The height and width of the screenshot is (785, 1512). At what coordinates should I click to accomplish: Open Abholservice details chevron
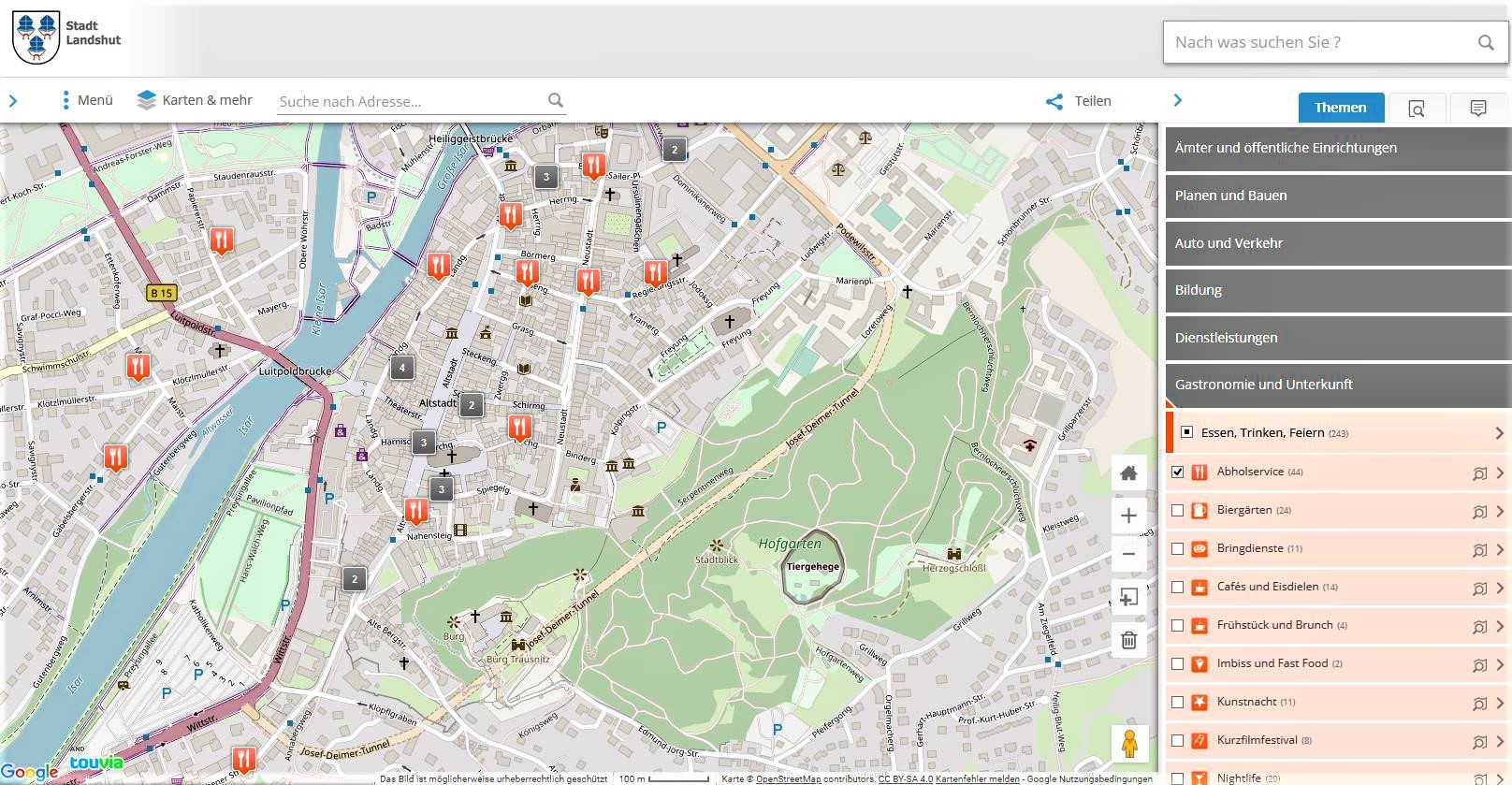[x=1501, y=473]
